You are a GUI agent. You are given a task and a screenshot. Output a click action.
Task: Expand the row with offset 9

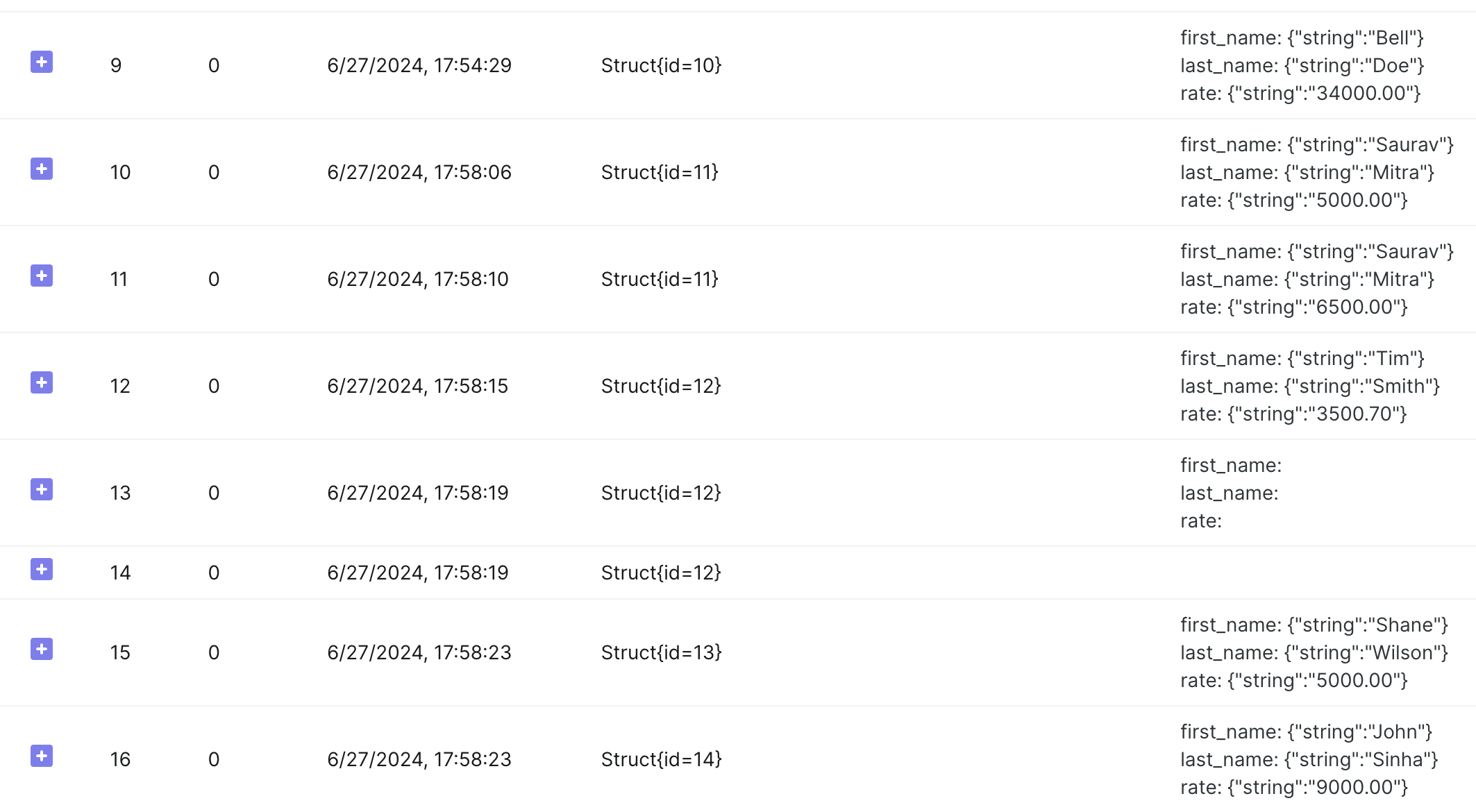click(x=42, y=62)
